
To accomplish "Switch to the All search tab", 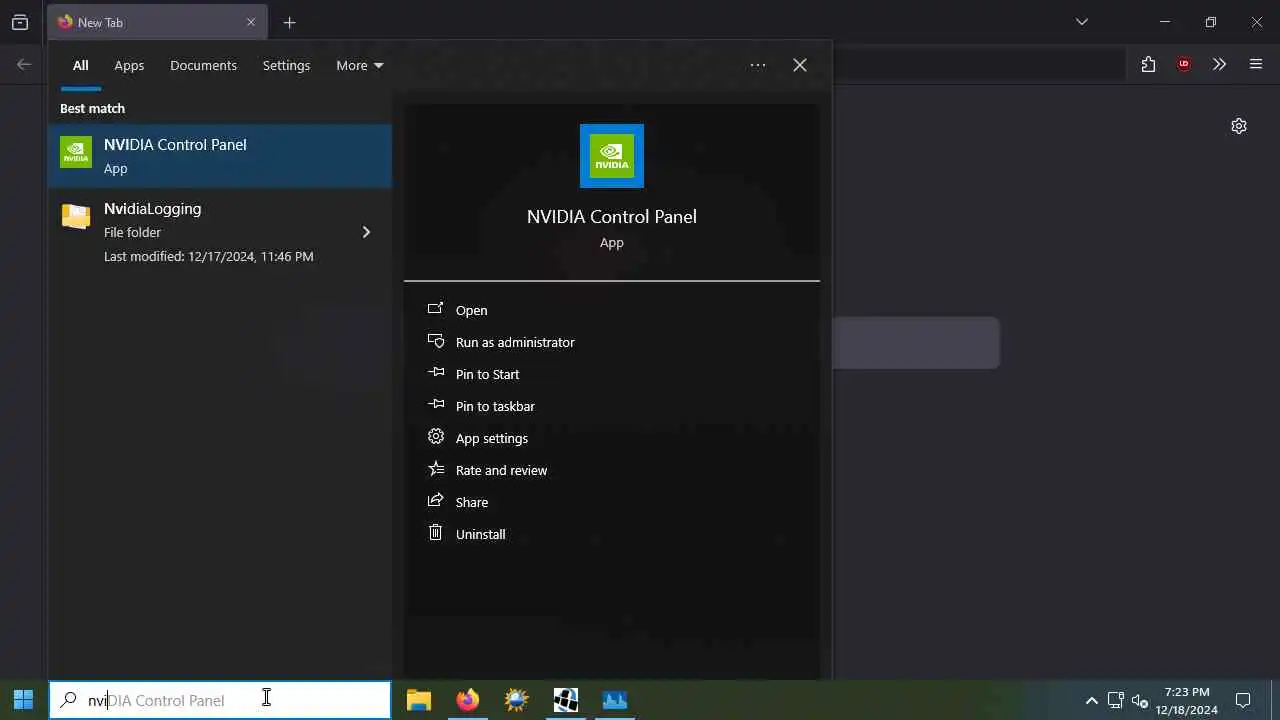I will tap(81, 65).
